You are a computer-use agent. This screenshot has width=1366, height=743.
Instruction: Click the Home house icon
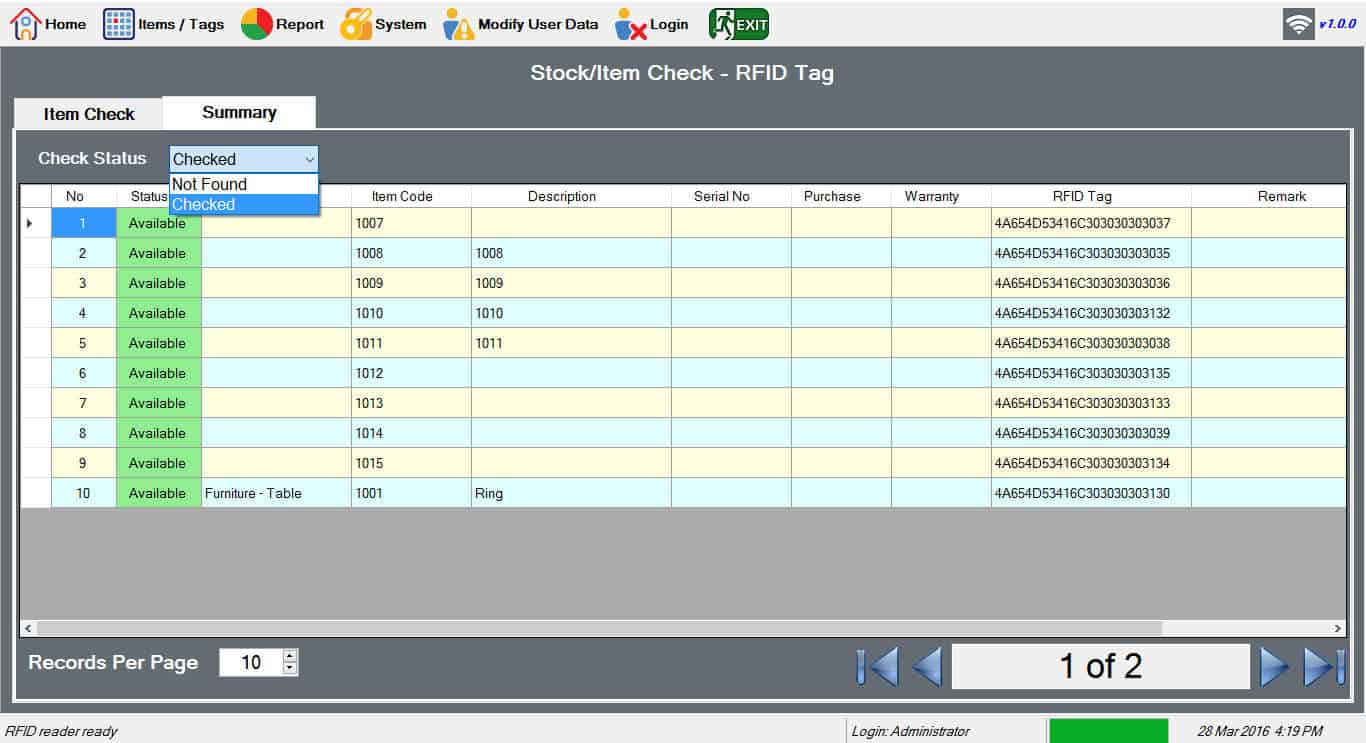point(26,24)
